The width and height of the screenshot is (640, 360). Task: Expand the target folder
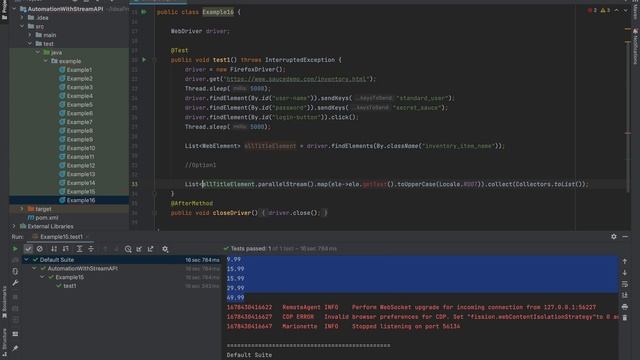pos(22,209)
